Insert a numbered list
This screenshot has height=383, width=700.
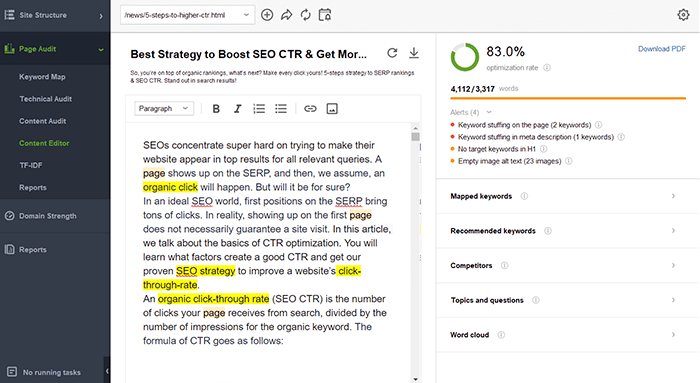(x=259, y=108)
